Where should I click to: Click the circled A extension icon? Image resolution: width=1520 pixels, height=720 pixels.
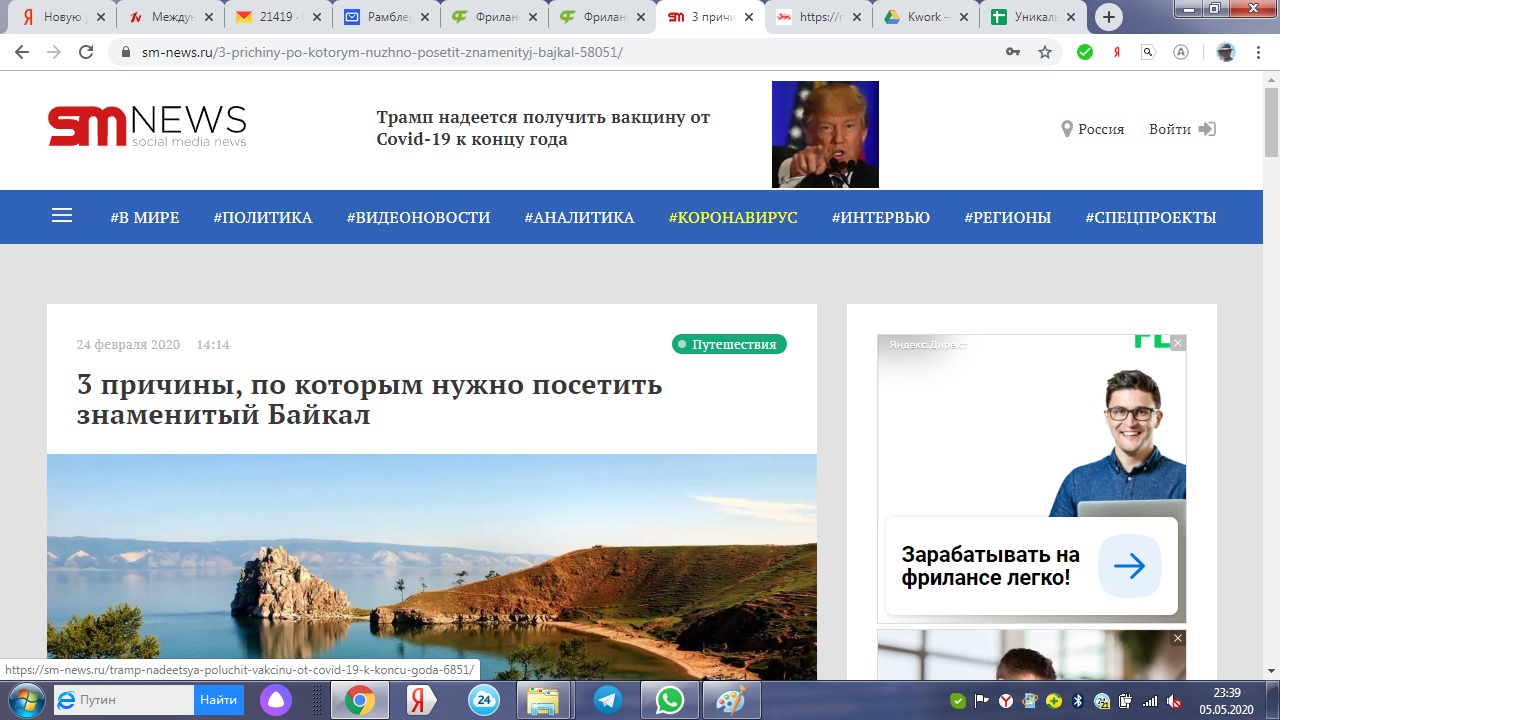(x=1181, y=52)
